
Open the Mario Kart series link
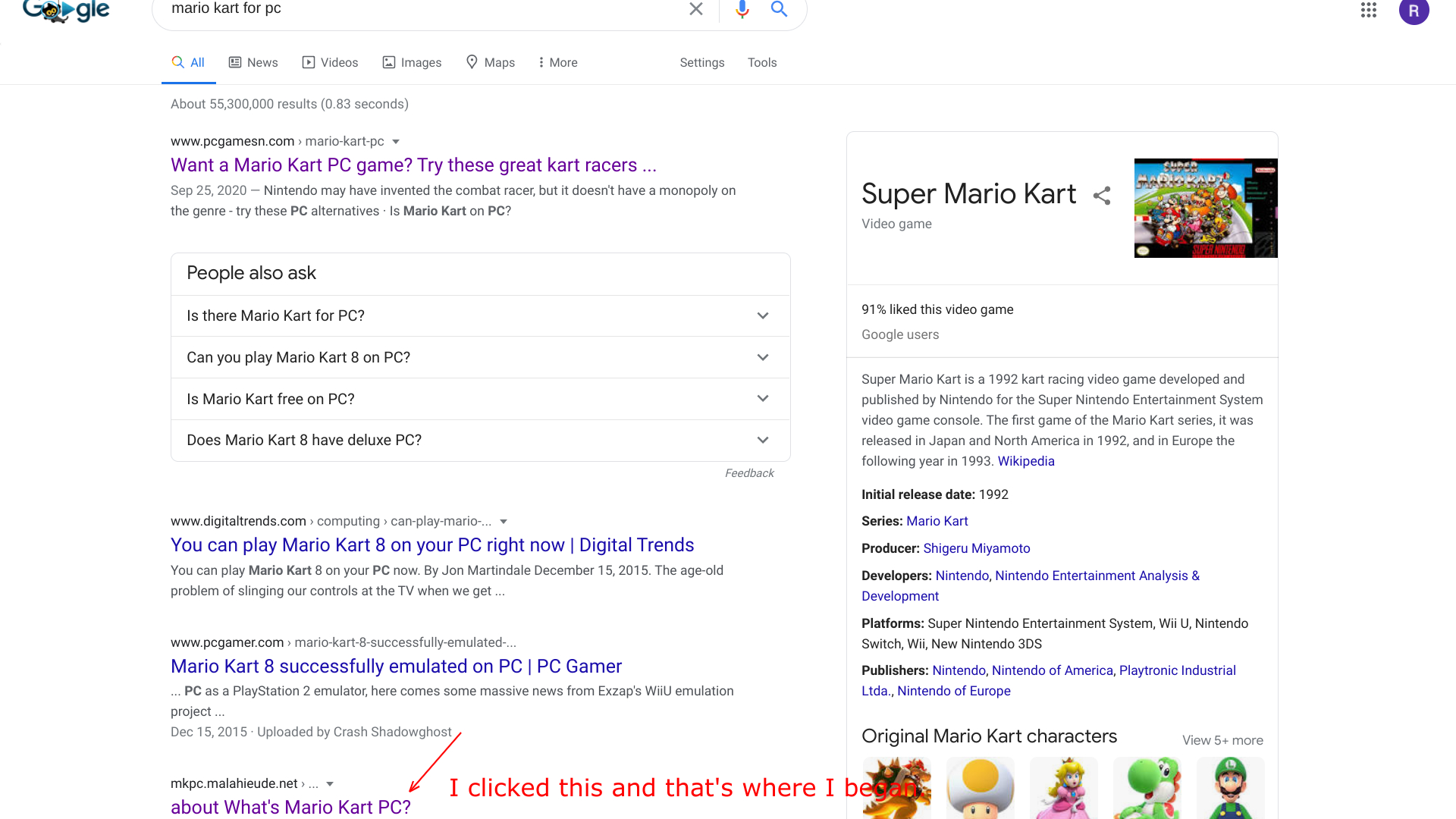(937, 521)
